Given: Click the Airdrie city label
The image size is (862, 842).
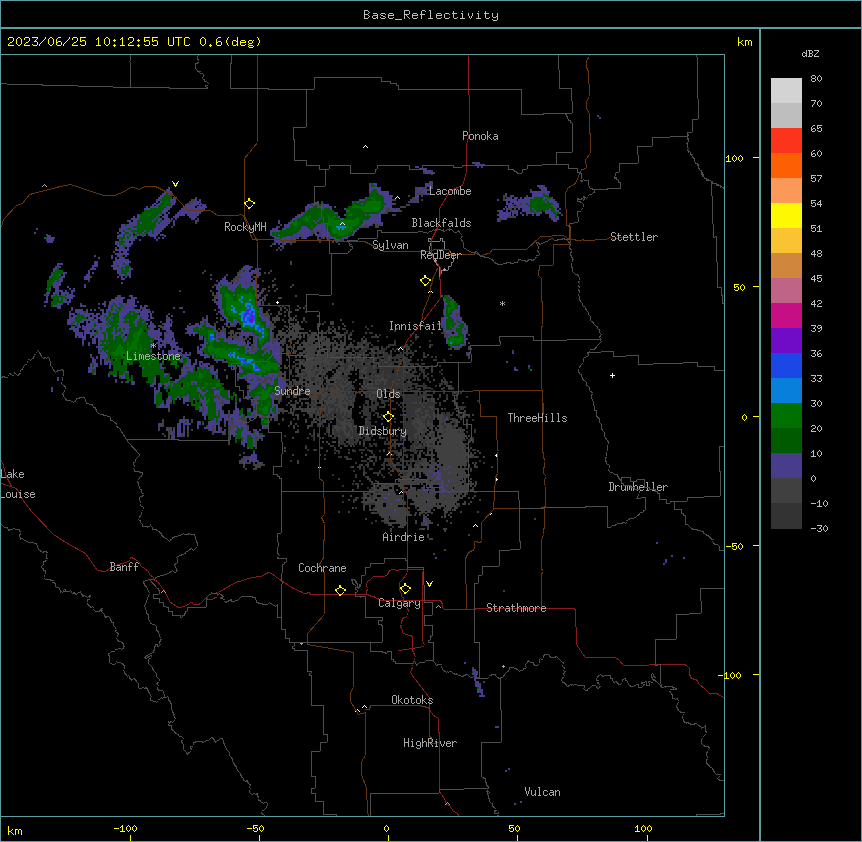Looking at the screenshot, I should tap(403, 537).
